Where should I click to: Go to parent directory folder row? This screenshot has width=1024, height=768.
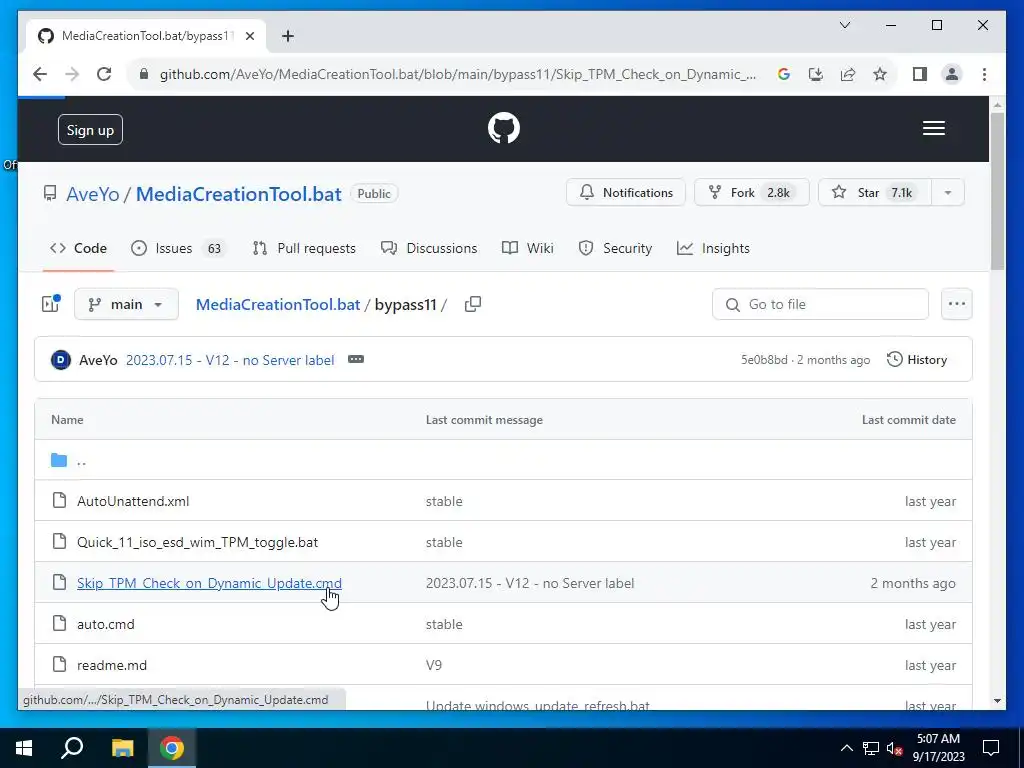[x=504, y=460]
